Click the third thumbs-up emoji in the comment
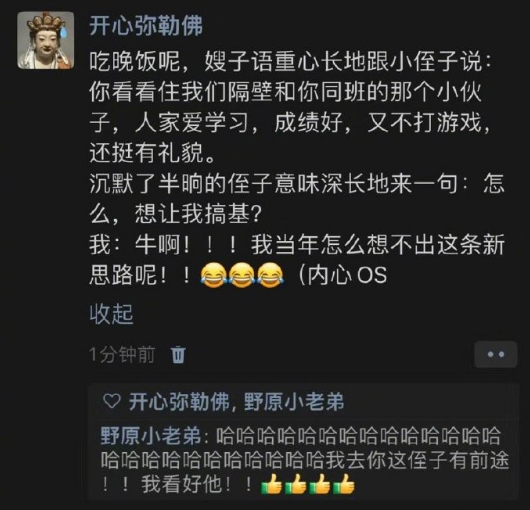Viewport: 530px width, 510px height. click(320, 484)
